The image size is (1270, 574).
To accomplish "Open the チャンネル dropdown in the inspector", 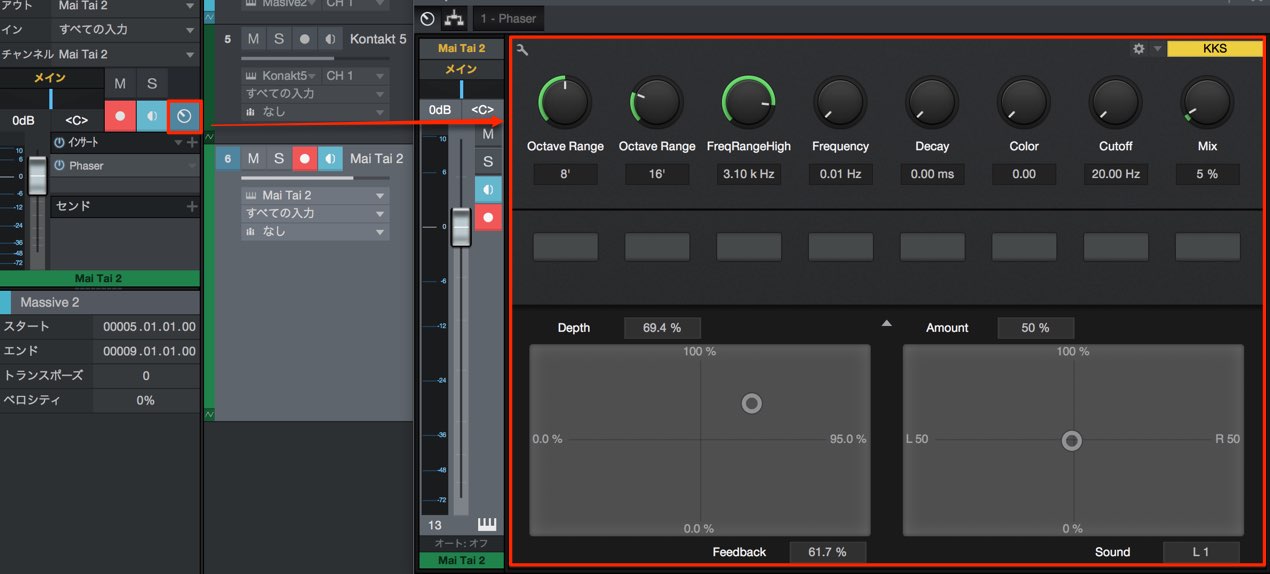I will (x=191, y=54).
